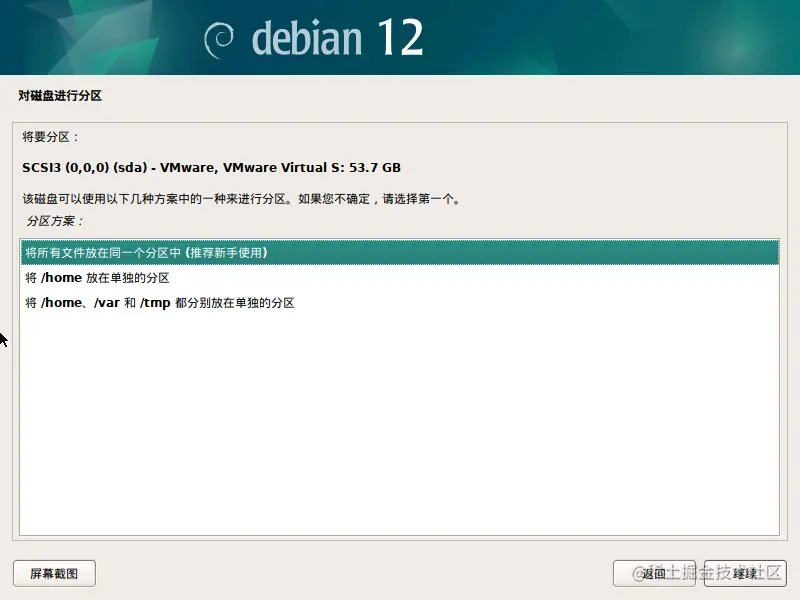Continue installation with the 继续 button

(x=745, y=573)
